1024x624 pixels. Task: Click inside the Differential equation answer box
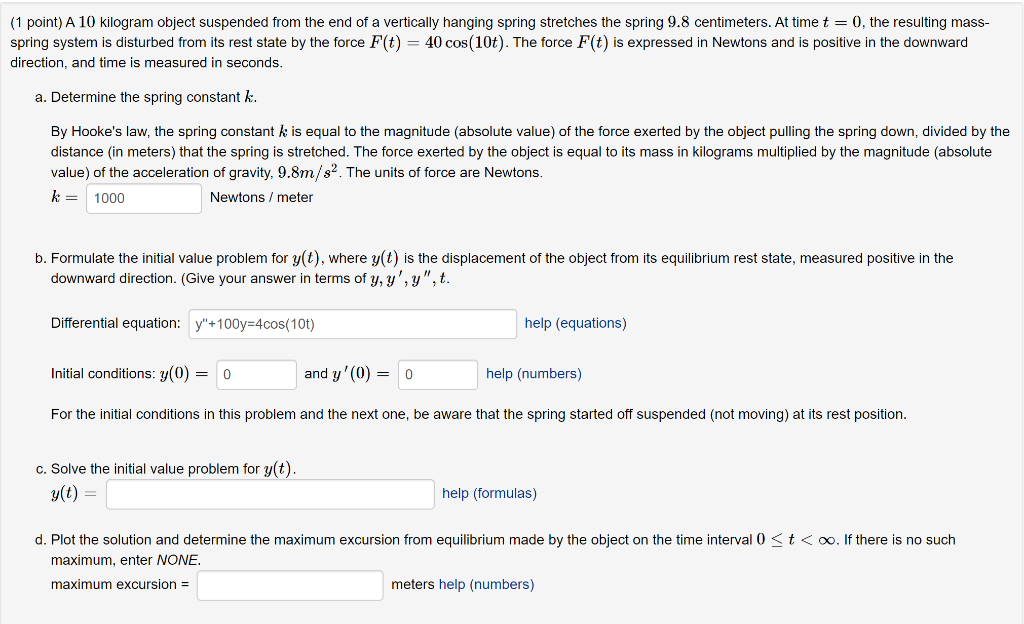(x=352, y=323)
